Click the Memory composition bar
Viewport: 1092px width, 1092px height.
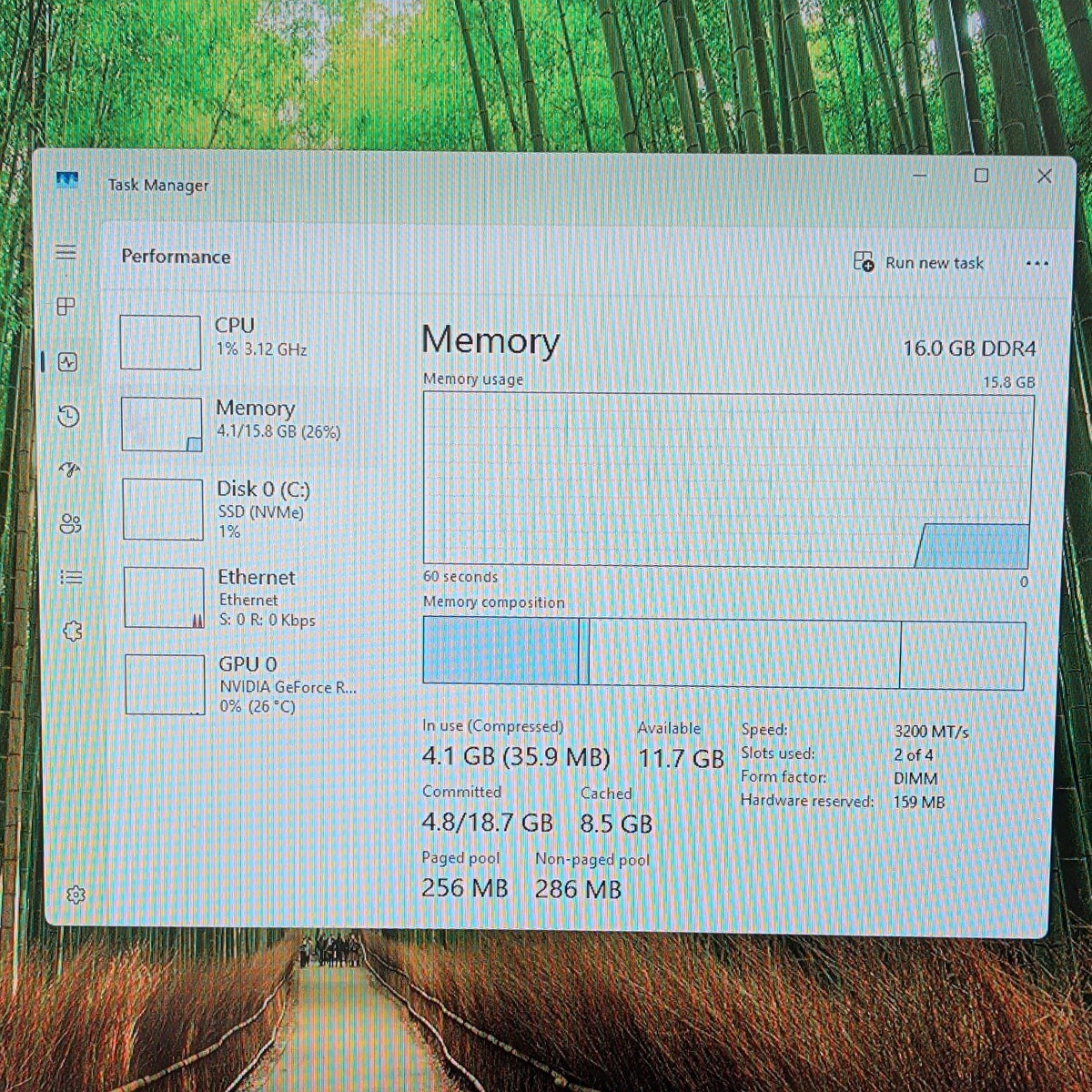[x=724, y=652]
